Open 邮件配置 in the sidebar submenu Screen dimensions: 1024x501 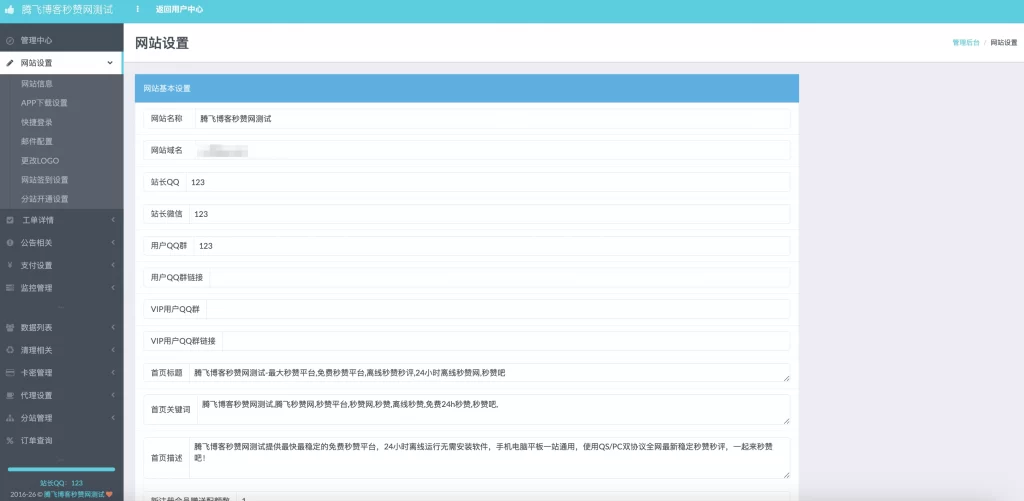pos(37,141)
